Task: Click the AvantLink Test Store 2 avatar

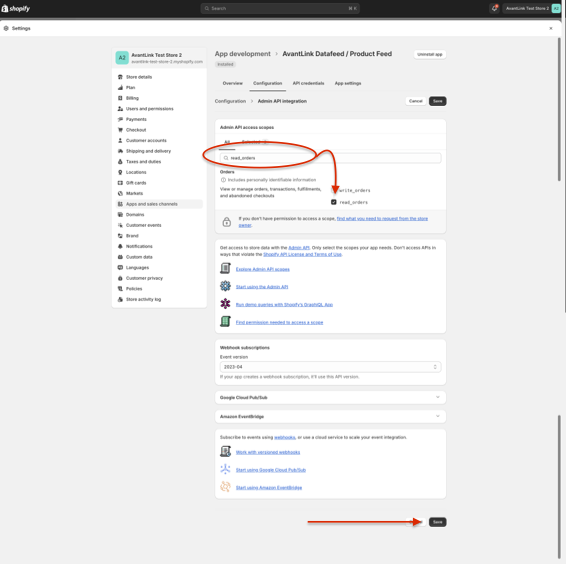Action: click(122, 58)
